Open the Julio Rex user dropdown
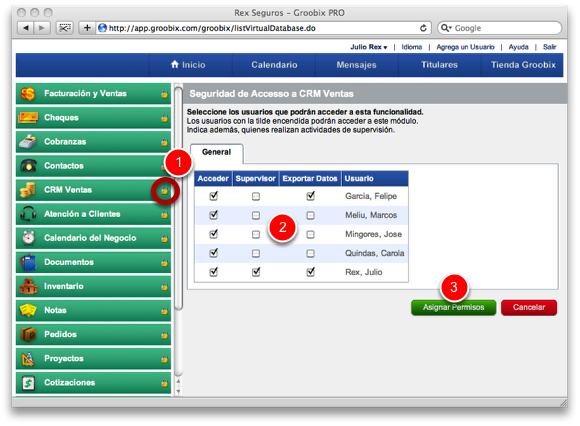Screen dimensions: 580x426 (x=368, y=47)
